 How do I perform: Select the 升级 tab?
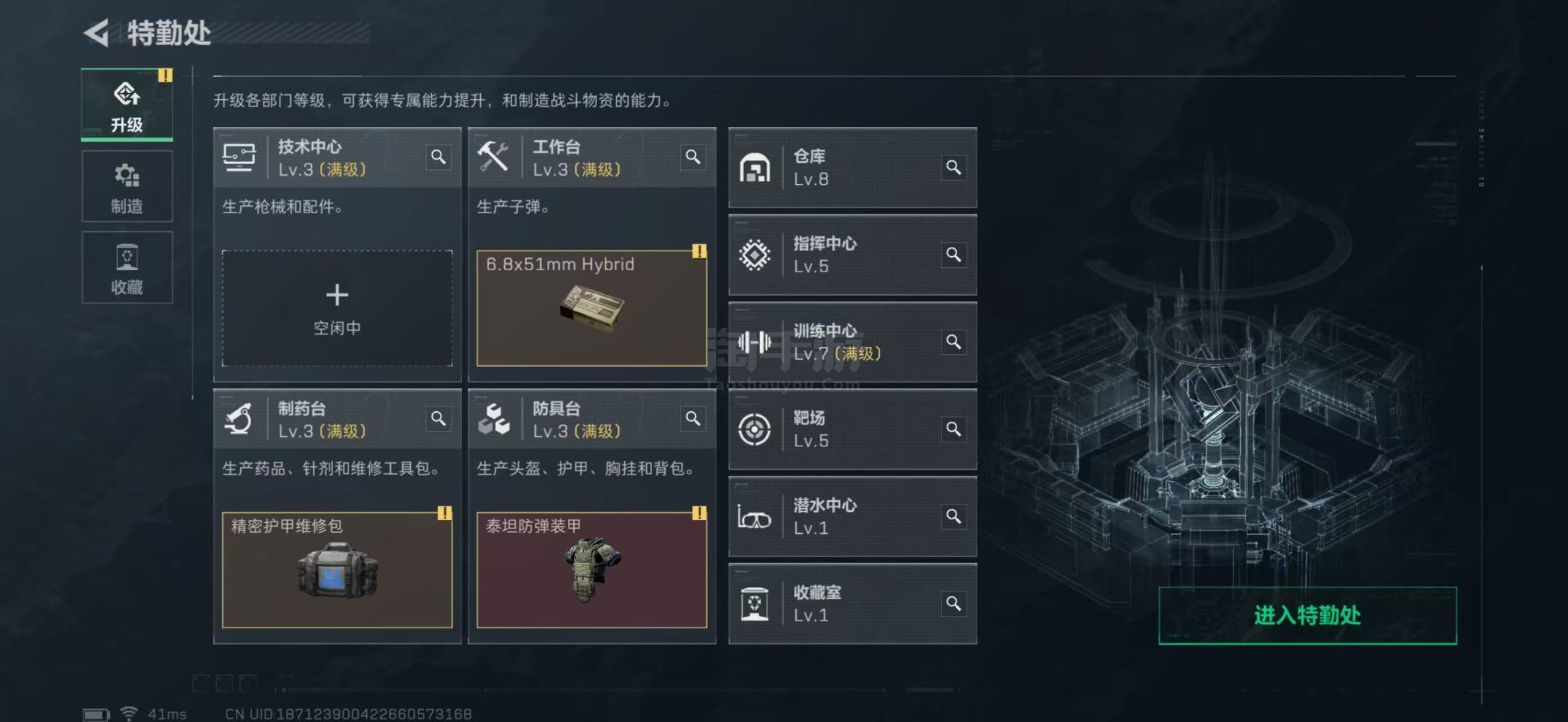point(127,105)
